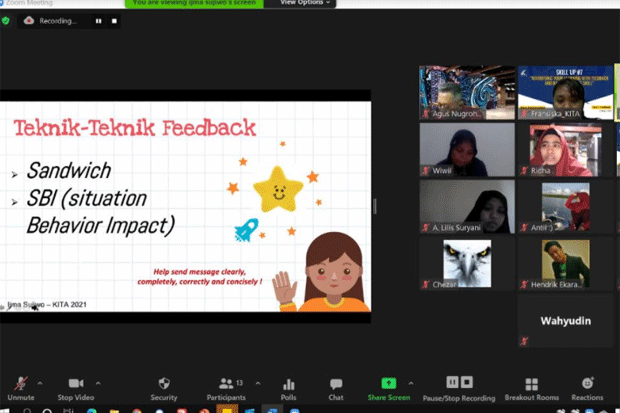Open the Chat panel
This screenshot has height=413, width=620.
[336, 389]
